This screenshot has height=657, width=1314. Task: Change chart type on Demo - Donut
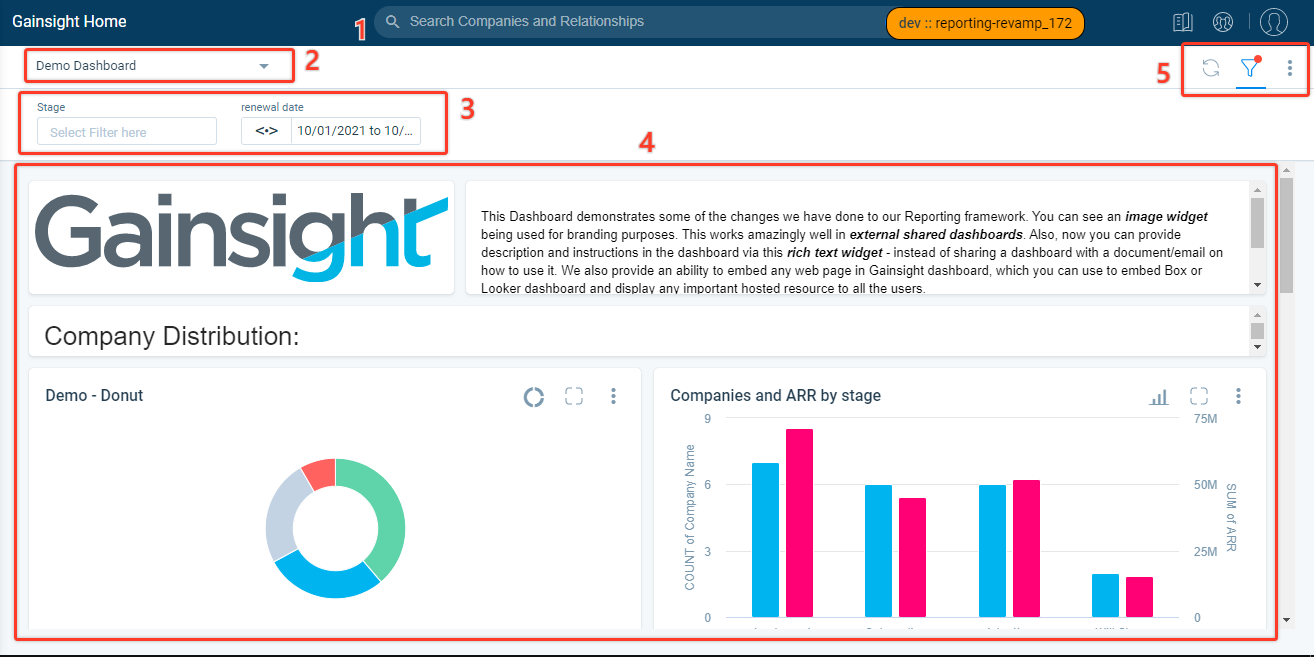[534, 397]
